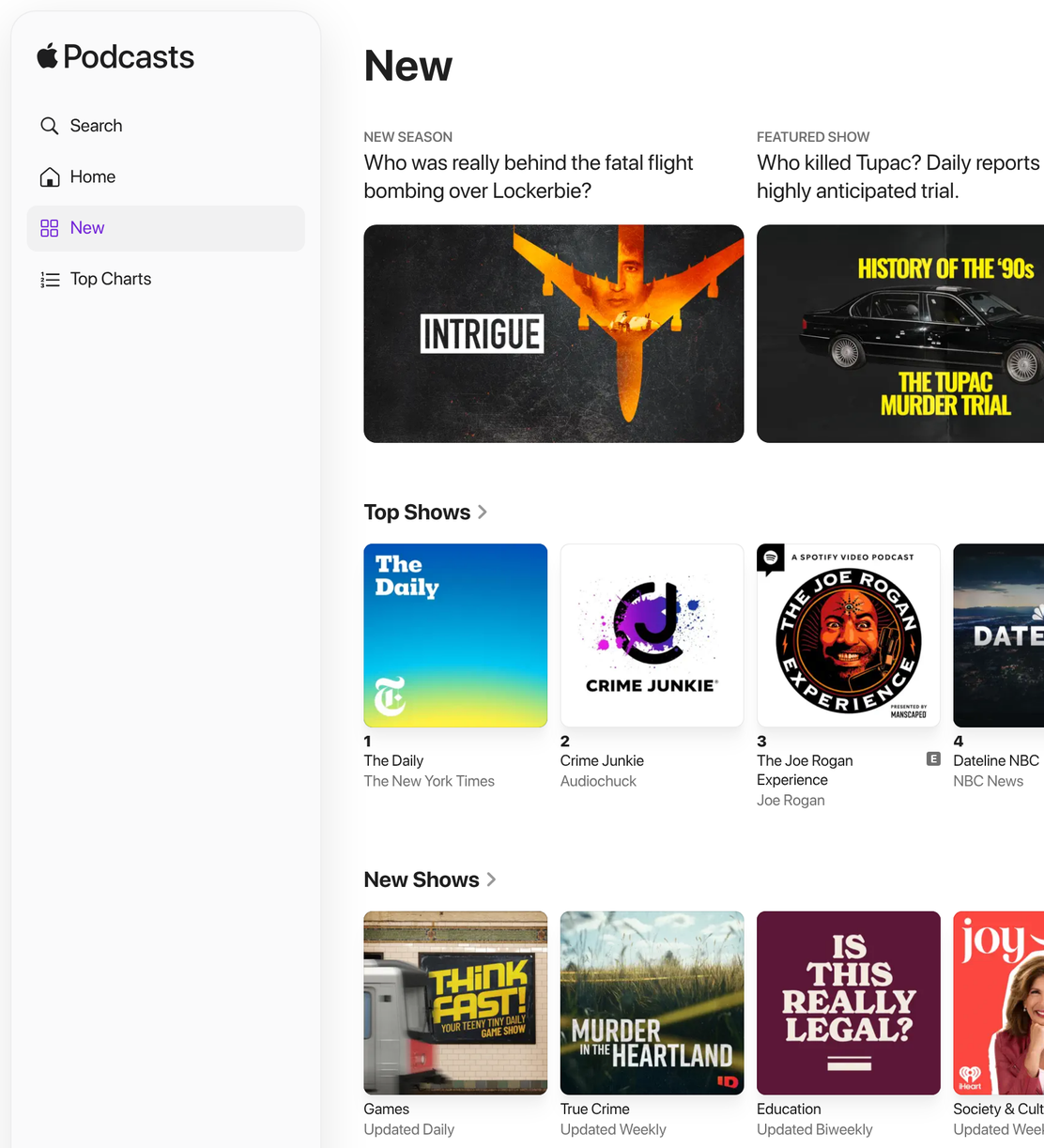
Task: Open the Is This Really Legal? artwork
Action: 849,1003
